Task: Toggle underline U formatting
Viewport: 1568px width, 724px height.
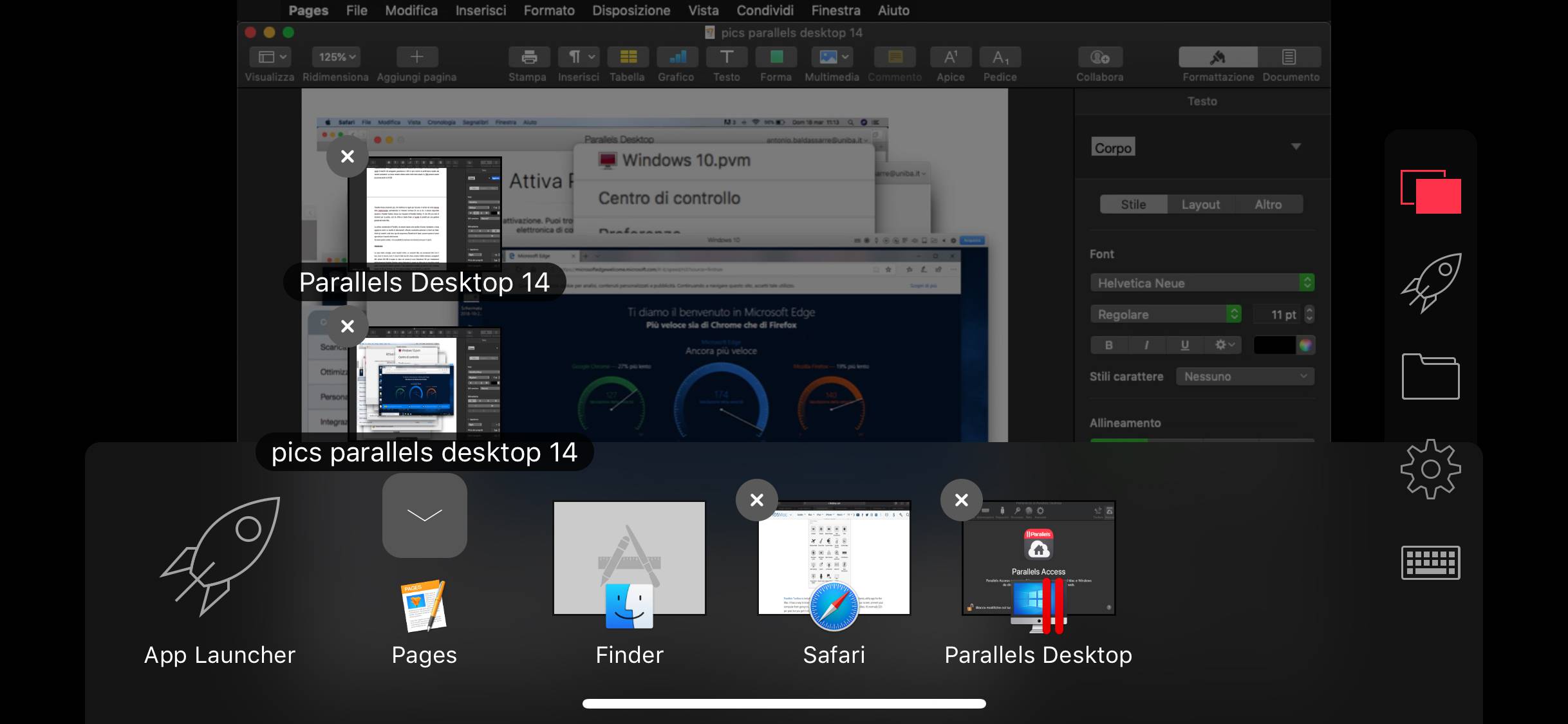Action: [x=1184, y=345]
